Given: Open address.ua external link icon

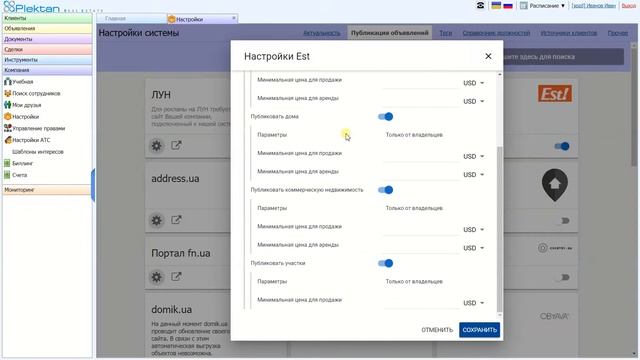Looking at the screenshot, I should click(176, 220).
